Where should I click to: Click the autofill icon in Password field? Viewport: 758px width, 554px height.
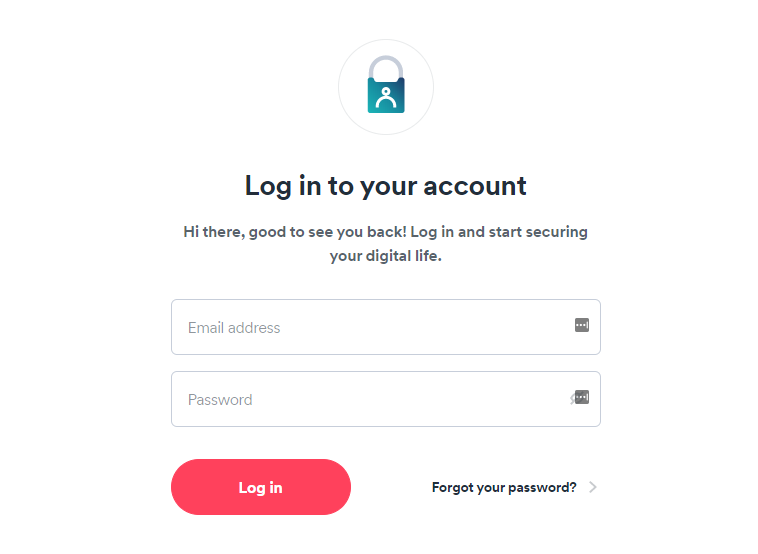point(580,397)
